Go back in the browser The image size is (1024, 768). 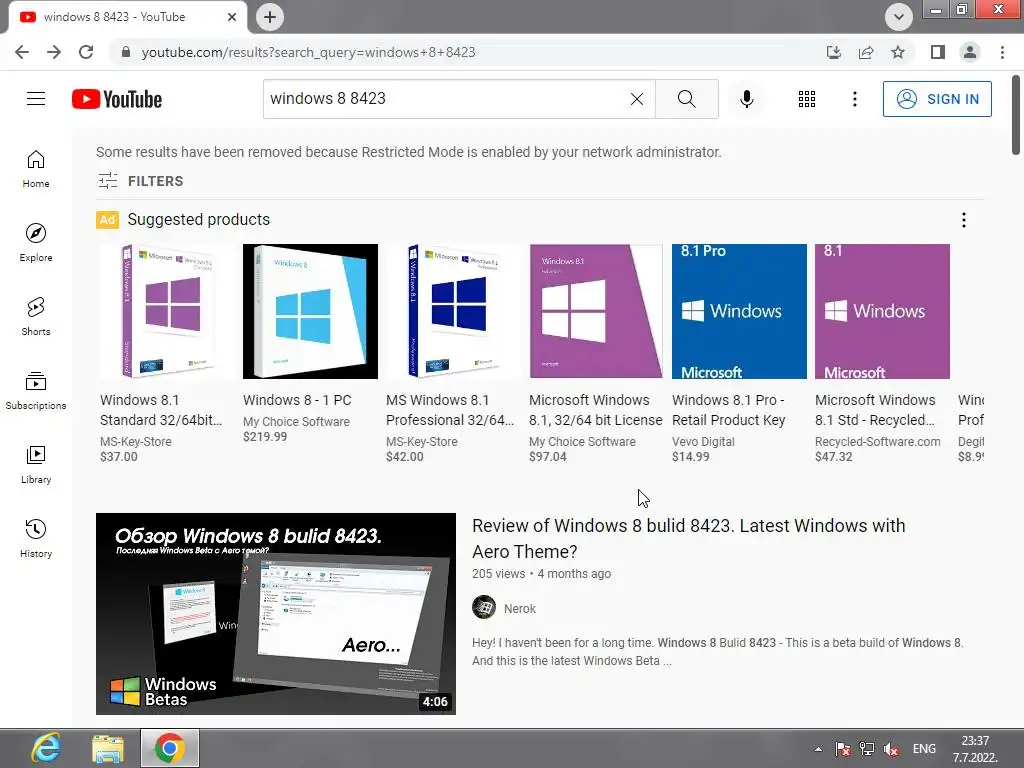tap(22, 52)
